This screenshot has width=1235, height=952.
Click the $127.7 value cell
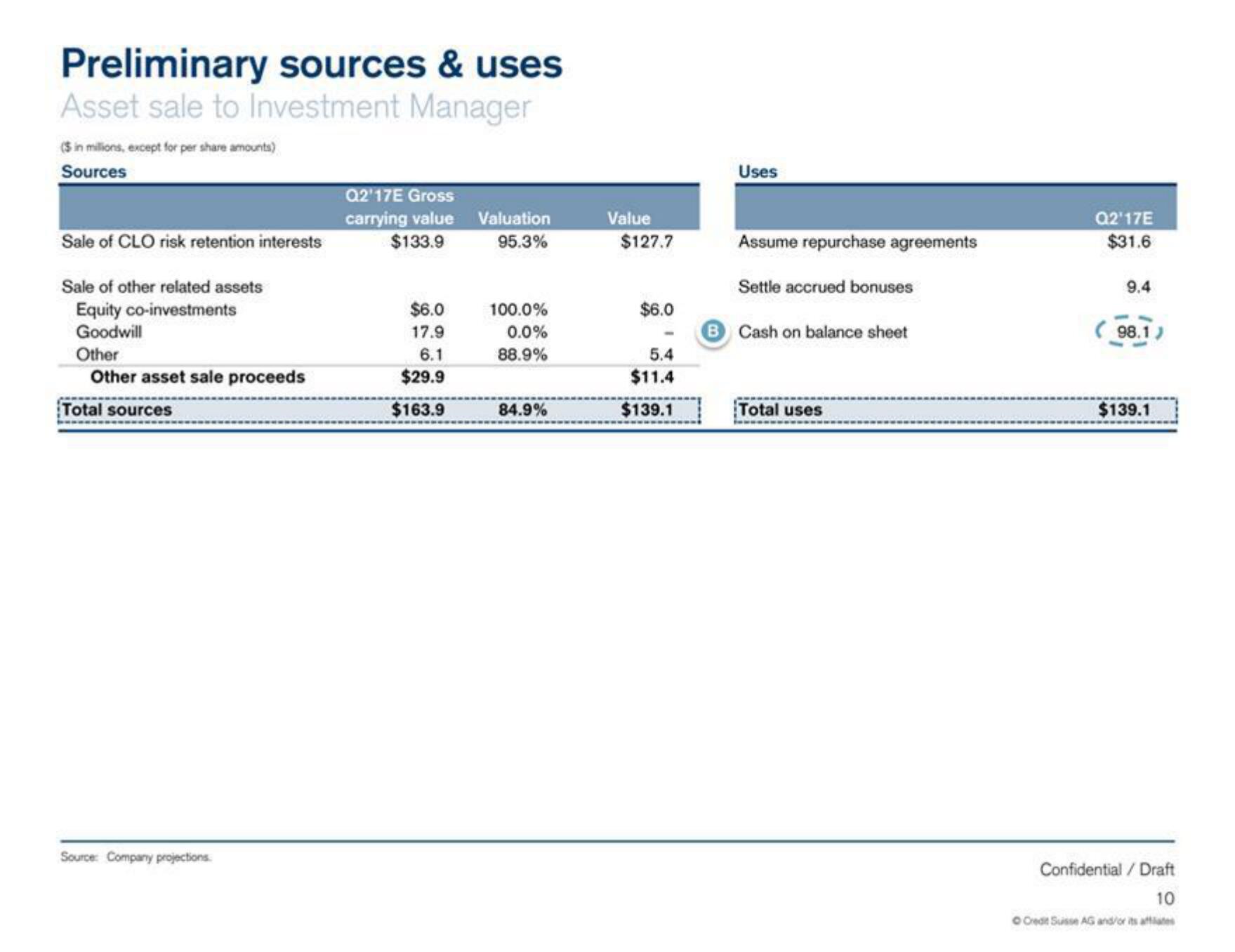point(647,242)
